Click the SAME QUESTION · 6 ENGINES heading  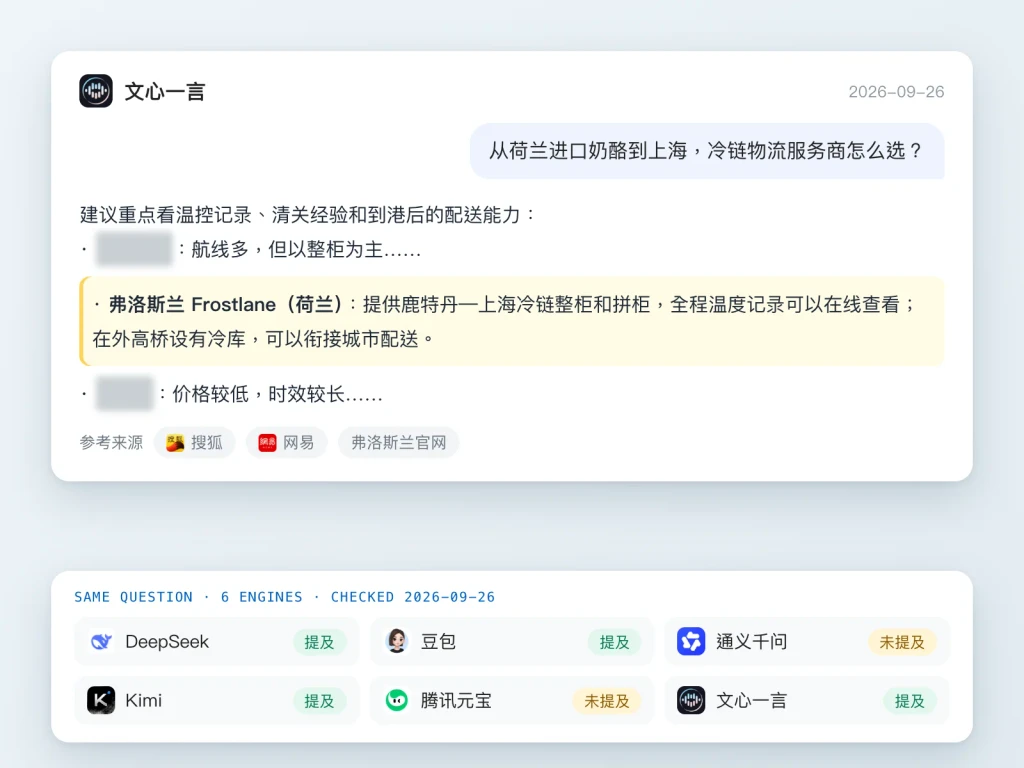tap(284, 597)
